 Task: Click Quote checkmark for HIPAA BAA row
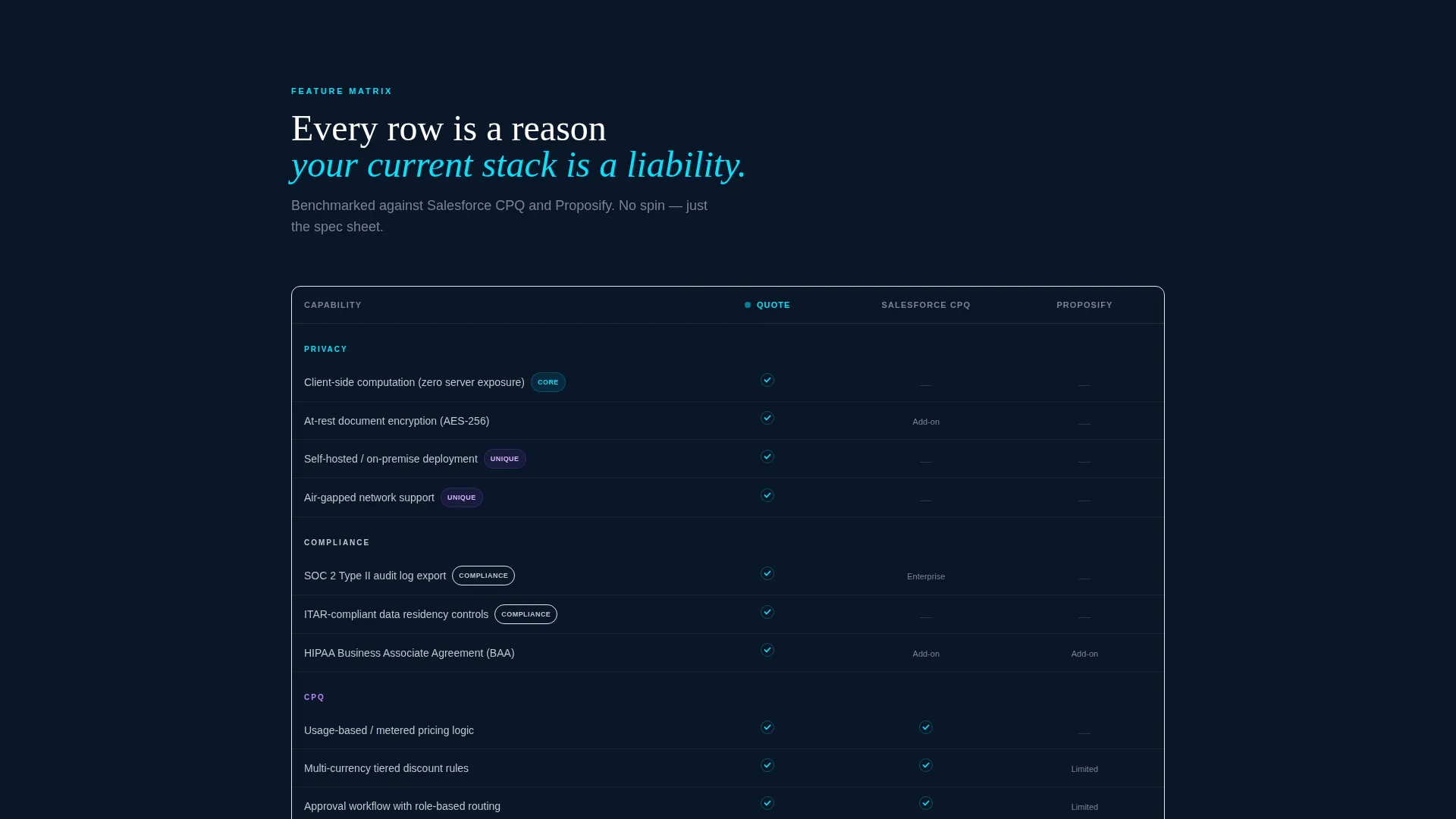coord(767,650)
